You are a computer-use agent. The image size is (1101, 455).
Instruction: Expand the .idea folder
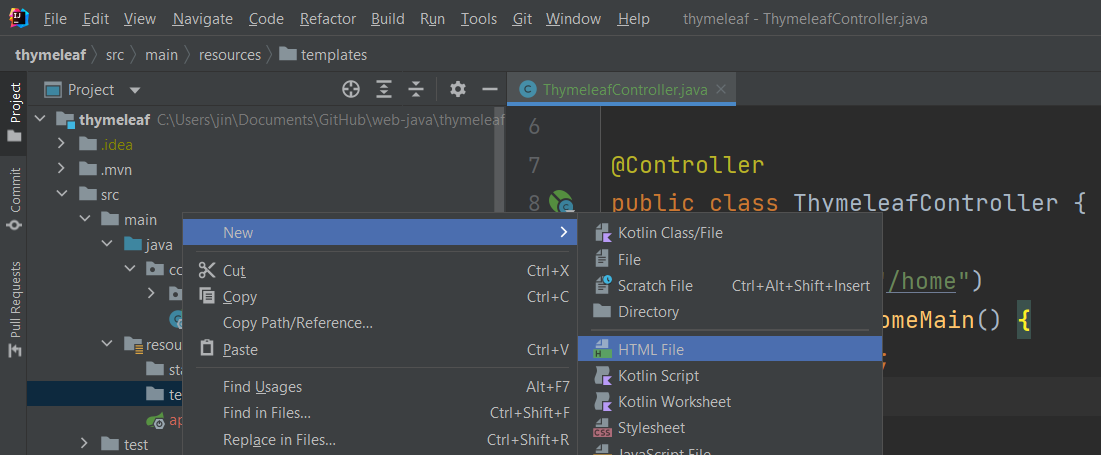tap(61, 145)
